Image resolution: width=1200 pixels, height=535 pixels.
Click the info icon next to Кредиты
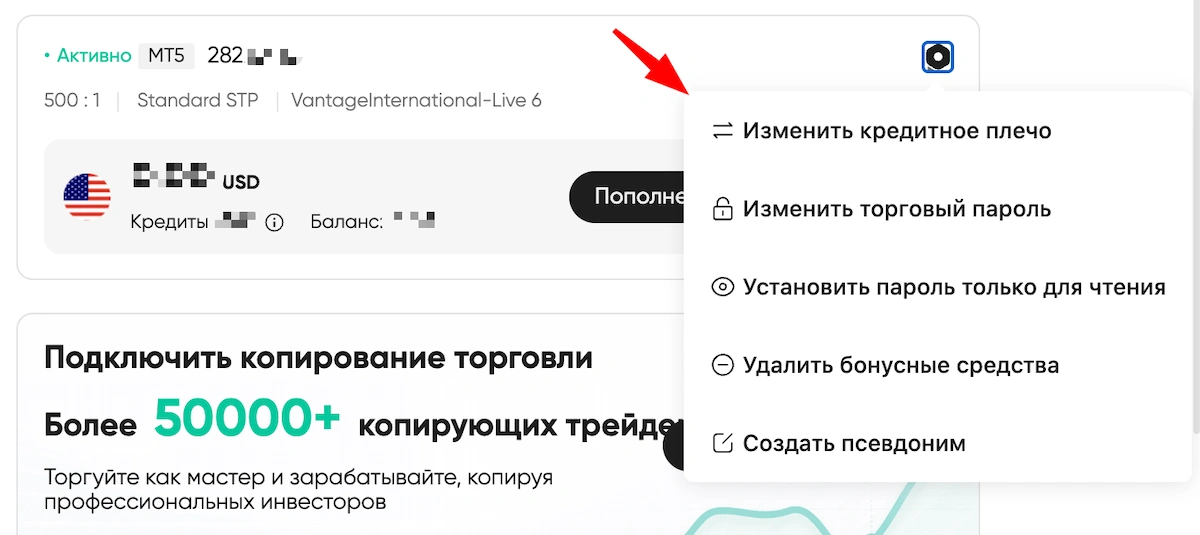pyautogui.click(x=275, y=222)
